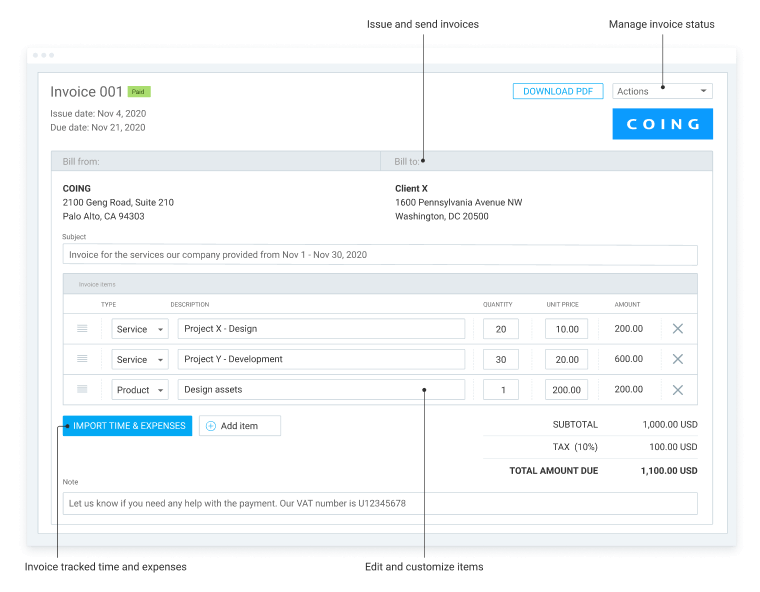Click the Invoice 001 title

[x=86, y=92]
